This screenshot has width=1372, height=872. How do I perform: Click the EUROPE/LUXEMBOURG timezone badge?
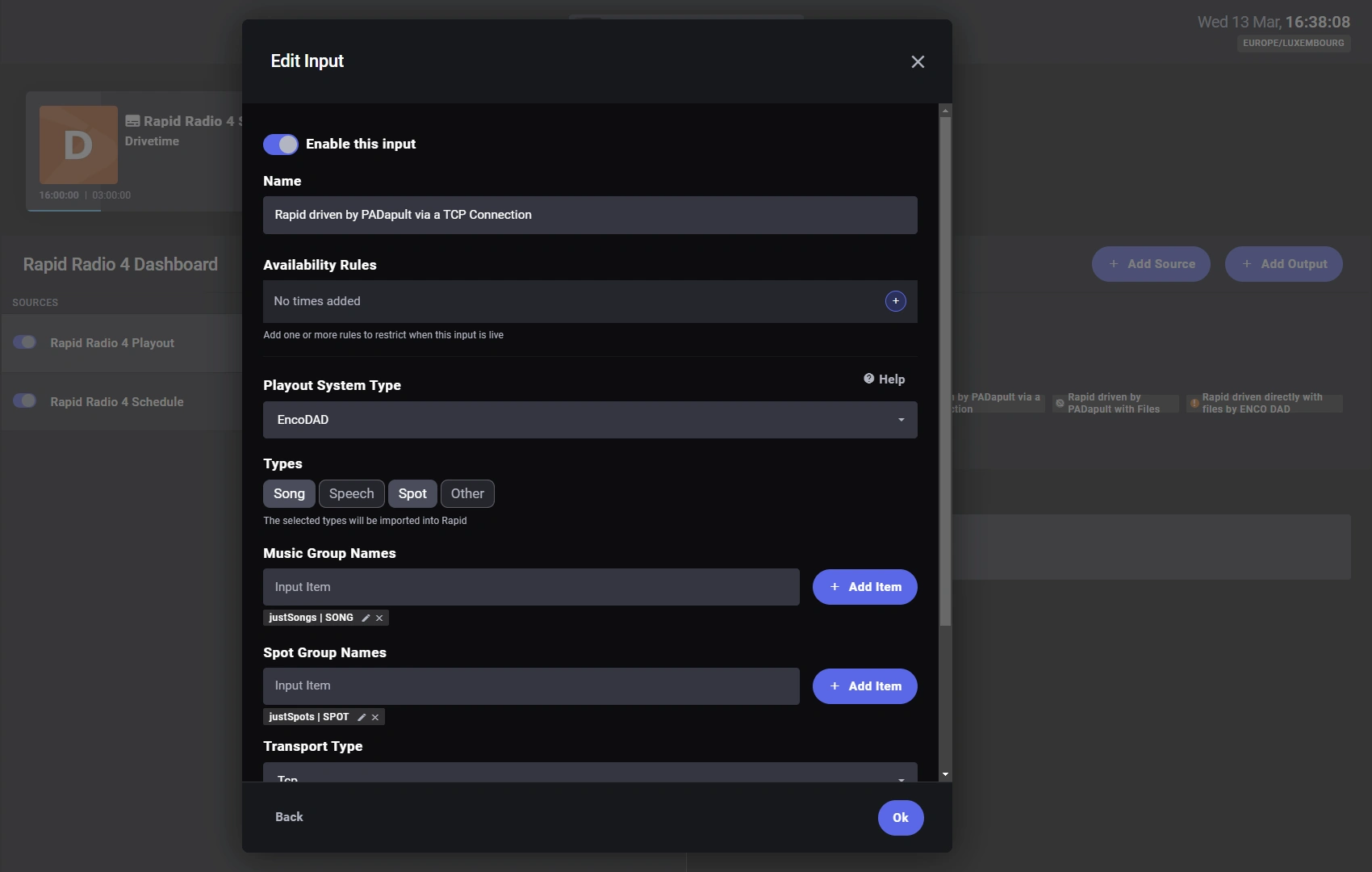point(1294,43)
